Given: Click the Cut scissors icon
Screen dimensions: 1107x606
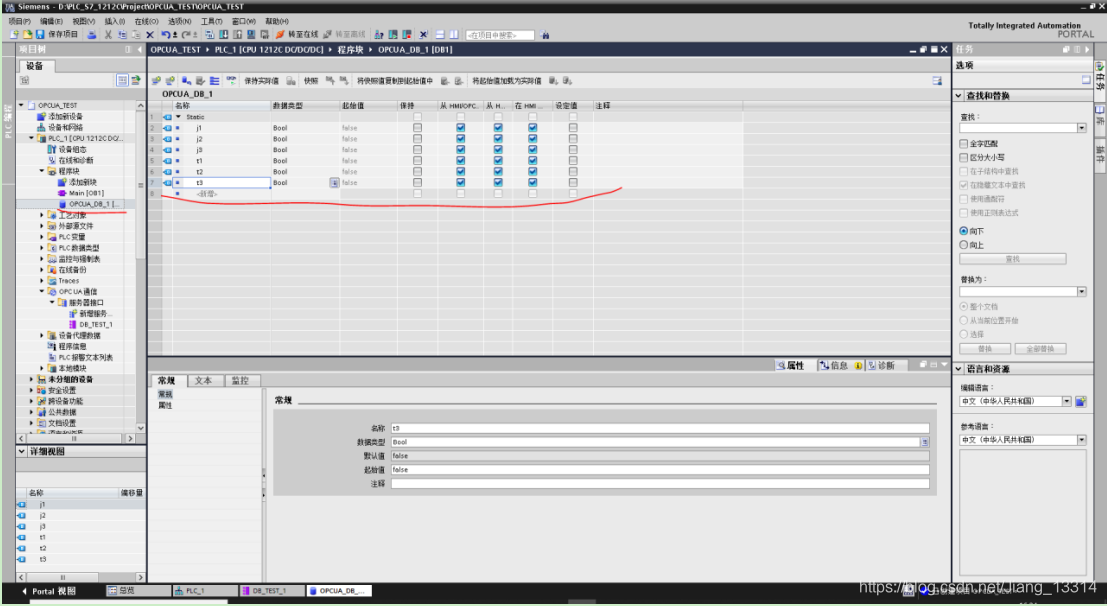Looking at the screenshot, I should [108, 34].
